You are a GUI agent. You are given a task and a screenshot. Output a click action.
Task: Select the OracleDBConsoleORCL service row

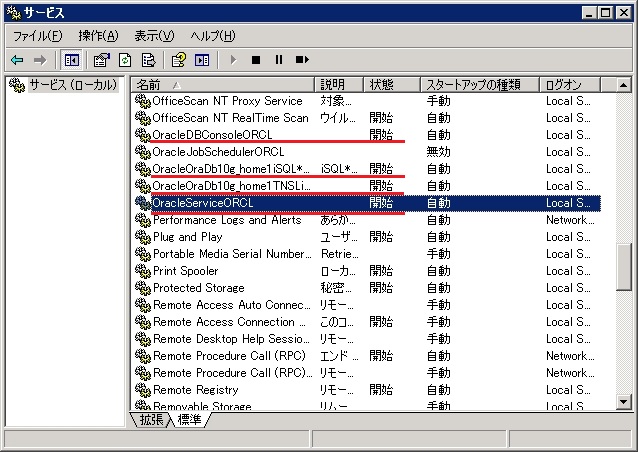[211, 135]
